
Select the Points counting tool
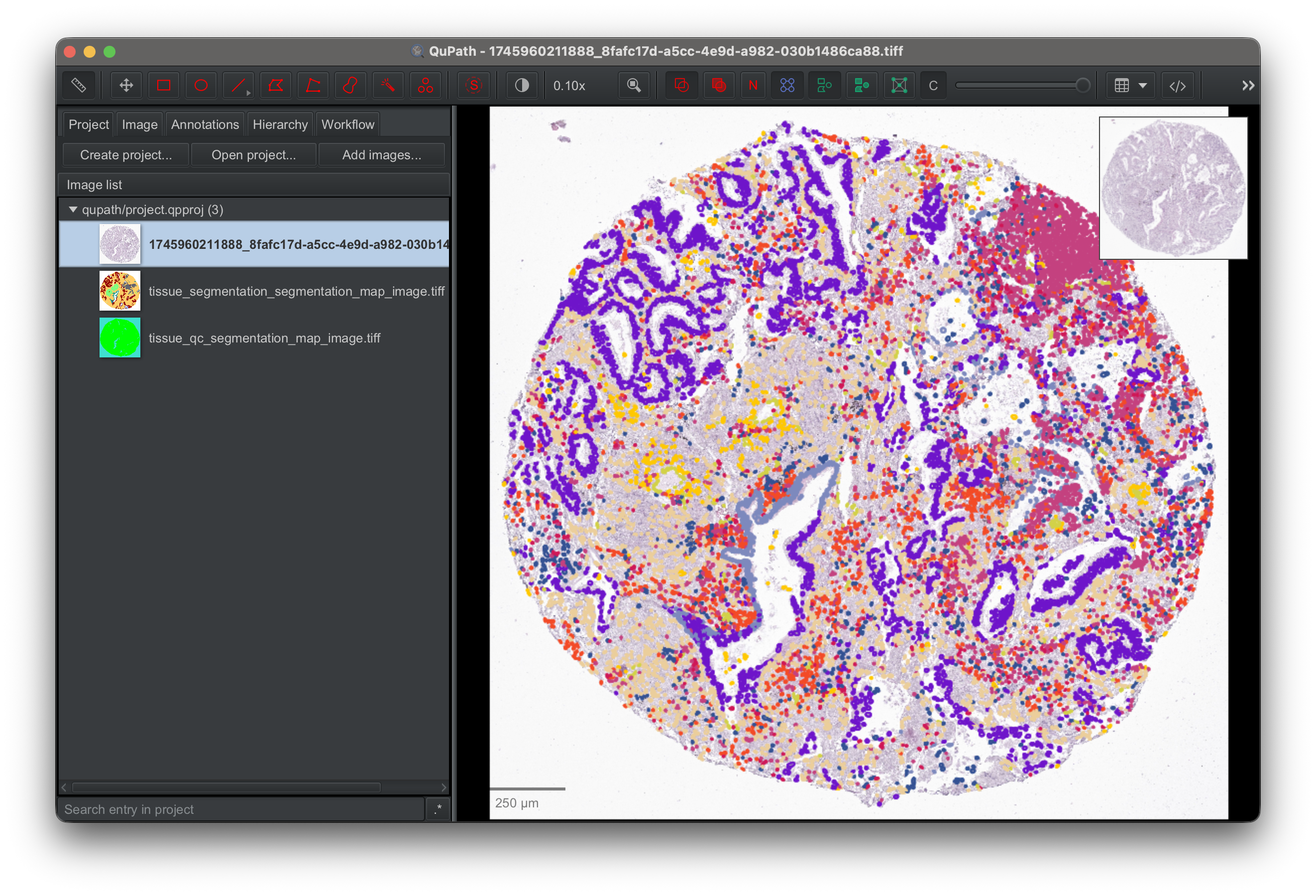click(x=425, y=86)
